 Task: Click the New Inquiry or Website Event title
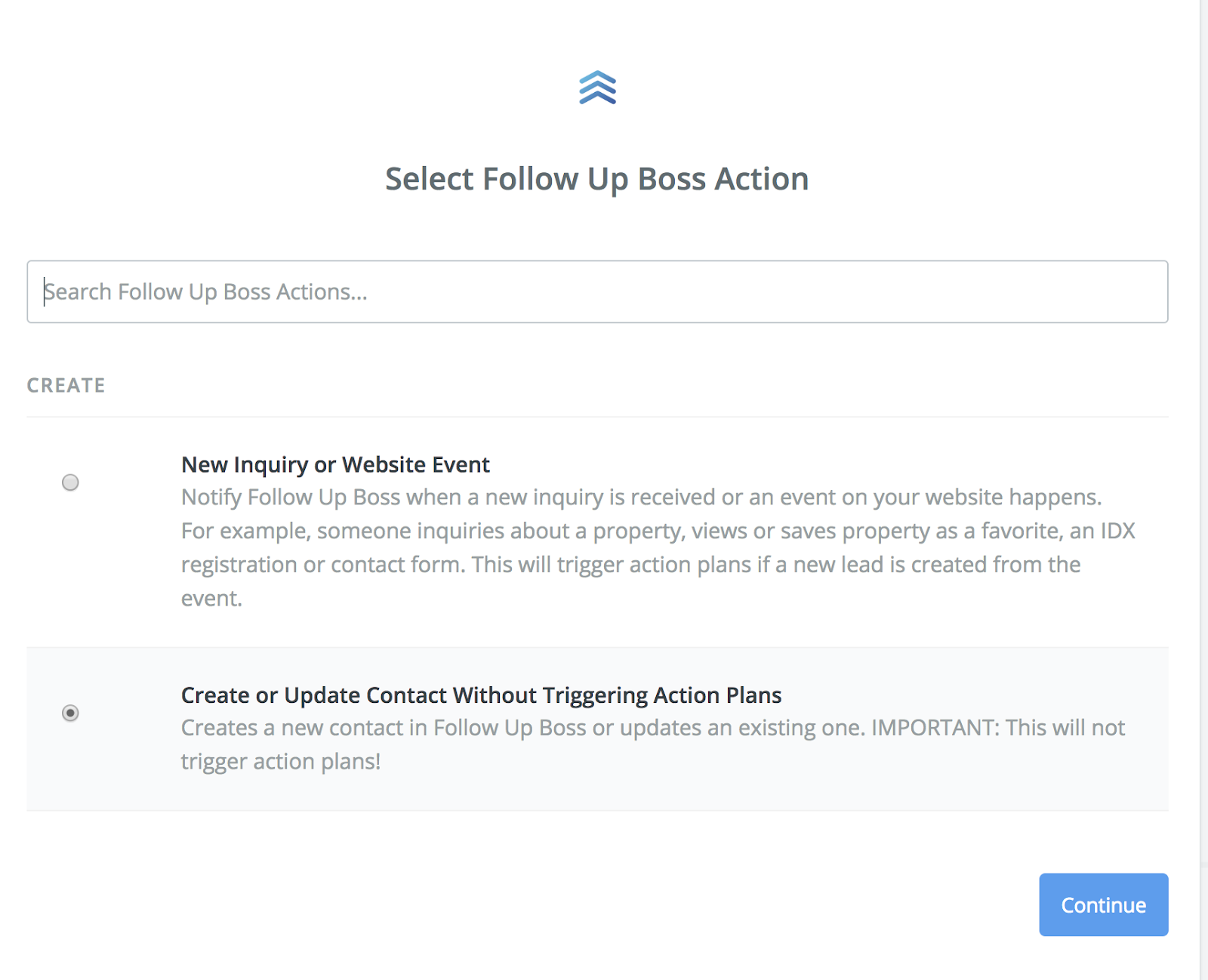tap(335, 464)
